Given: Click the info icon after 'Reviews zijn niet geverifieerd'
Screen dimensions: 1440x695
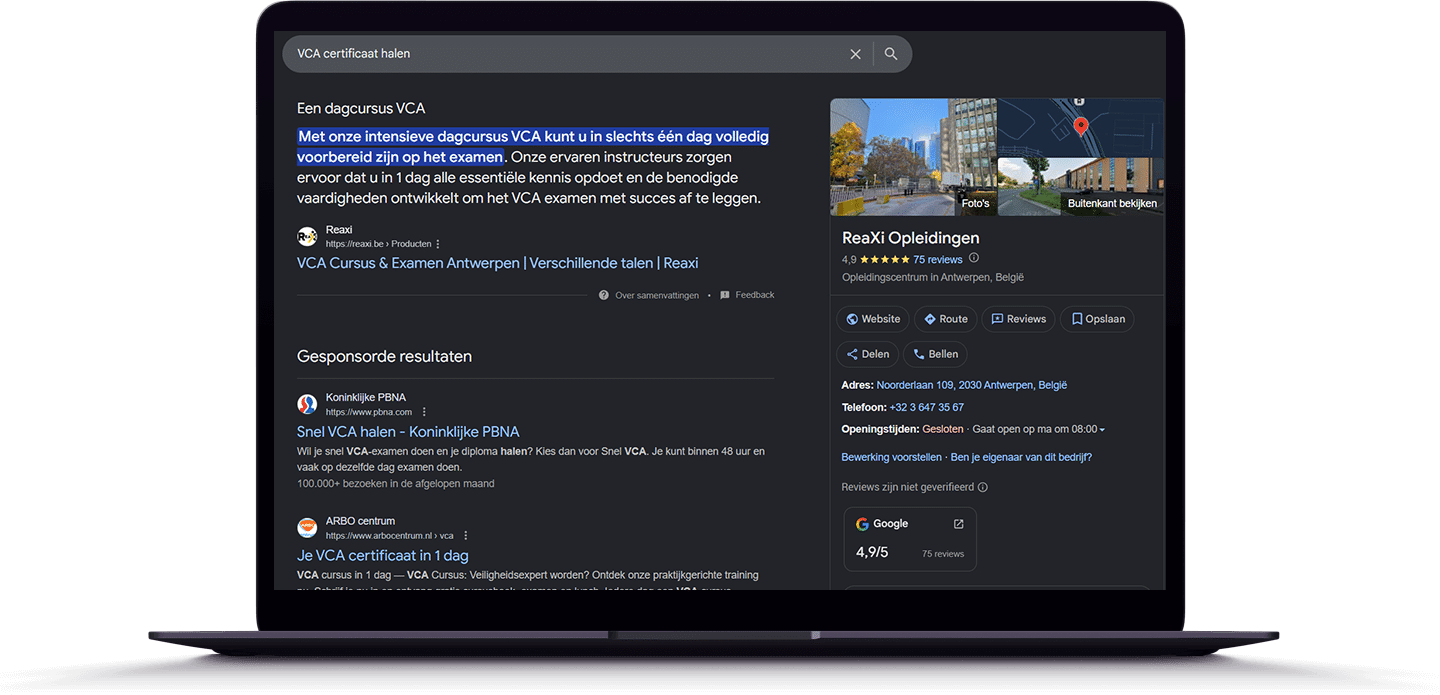Looking at the screenshot, I should pyautogui.click(x=983, y=488).
